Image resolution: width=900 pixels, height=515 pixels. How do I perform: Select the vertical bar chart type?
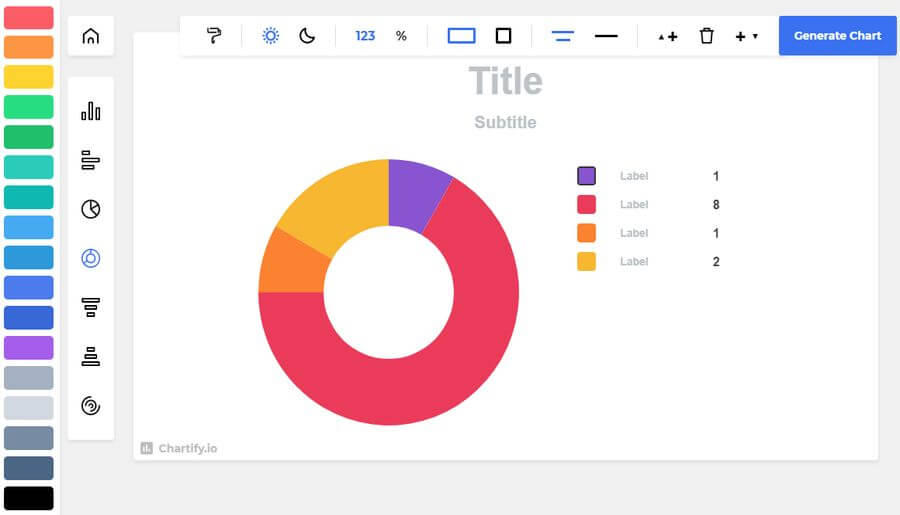point(91,110)
